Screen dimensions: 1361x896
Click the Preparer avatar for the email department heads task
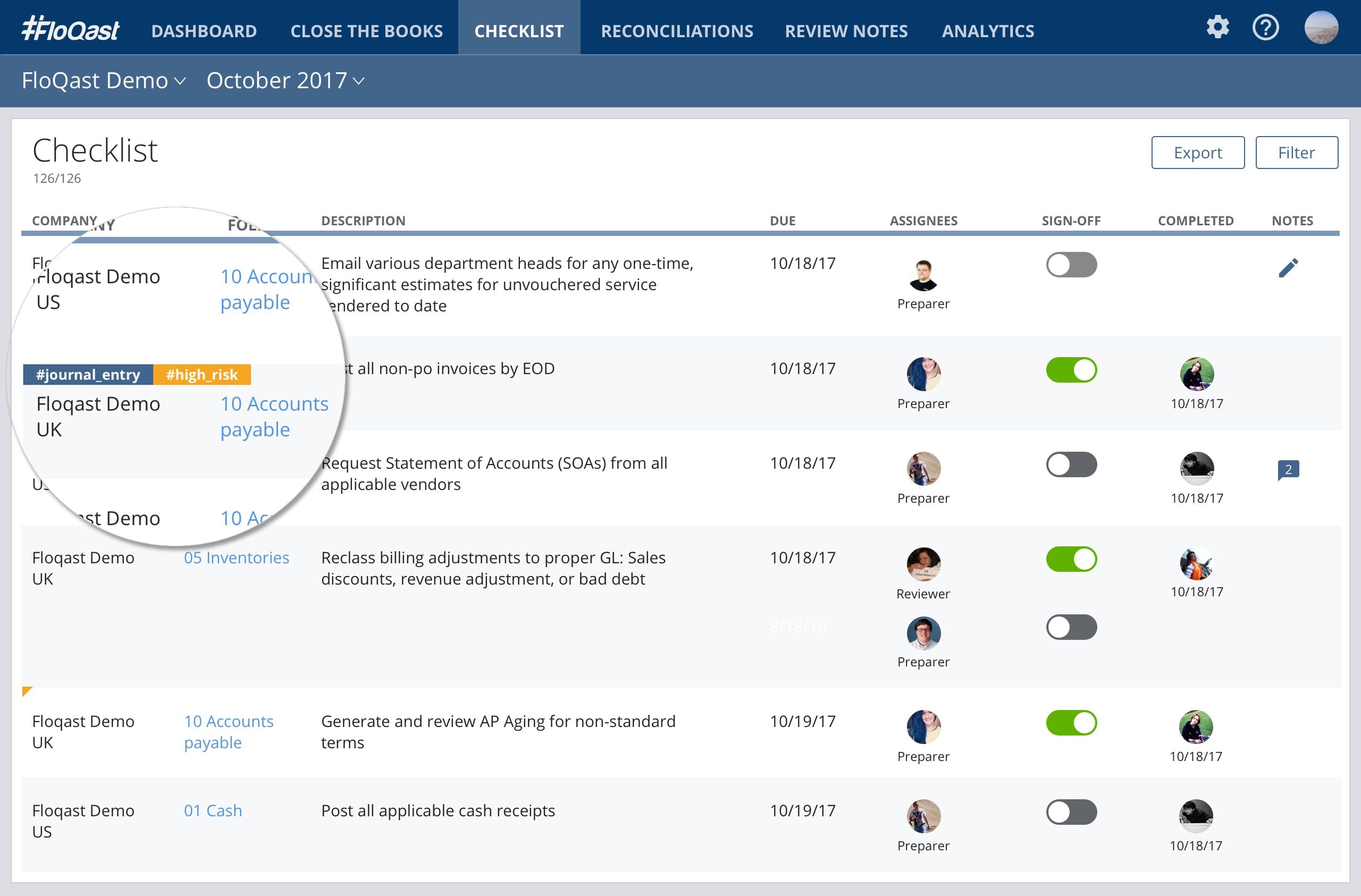click(923, 274)
